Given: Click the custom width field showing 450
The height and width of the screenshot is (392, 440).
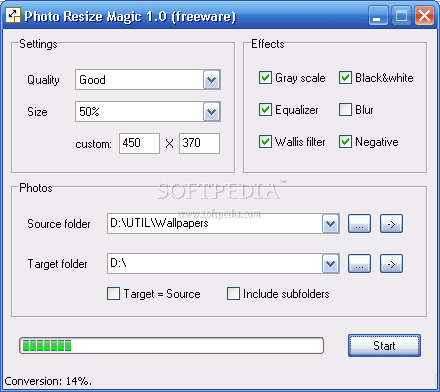Looking at the screenshot, I should pyautogui.click(x=139, y=143).
